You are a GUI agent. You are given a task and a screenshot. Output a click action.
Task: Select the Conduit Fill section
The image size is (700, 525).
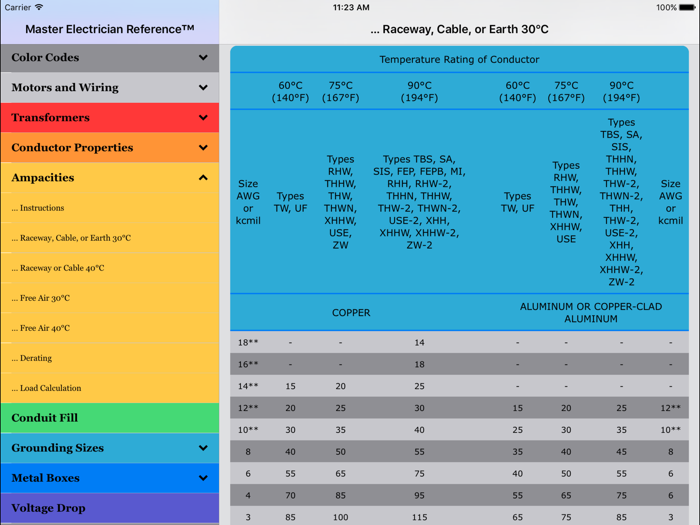(45, 418)
